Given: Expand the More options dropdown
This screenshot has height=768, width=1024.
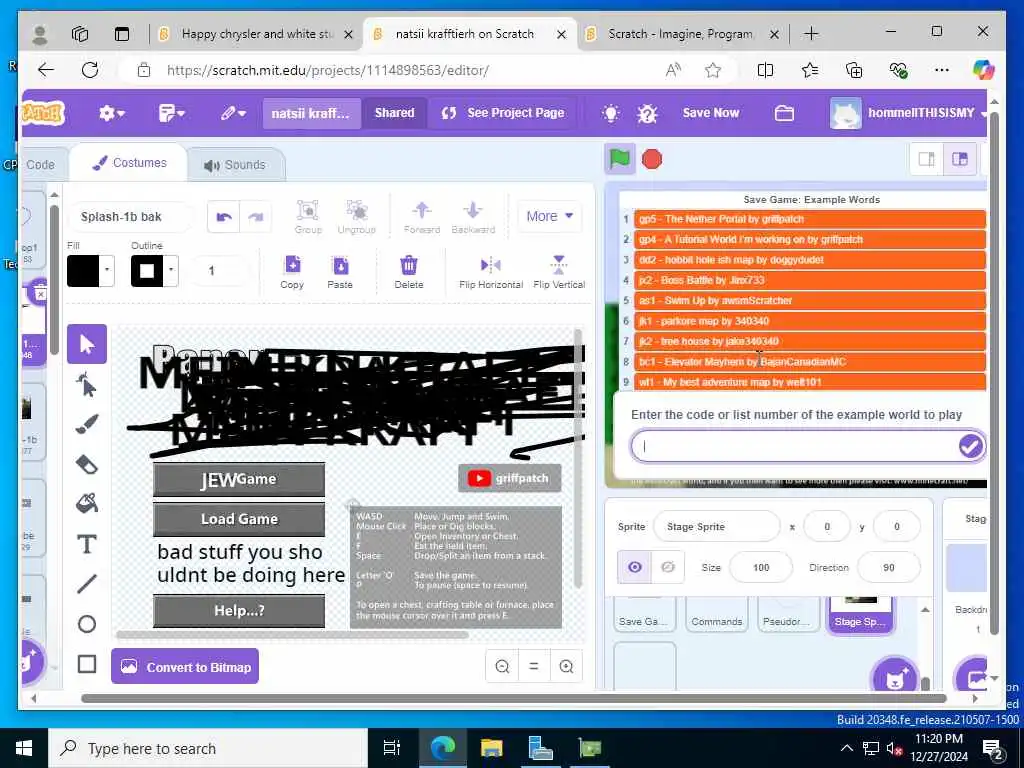Looking at the screenshot, I should point(549,216).
